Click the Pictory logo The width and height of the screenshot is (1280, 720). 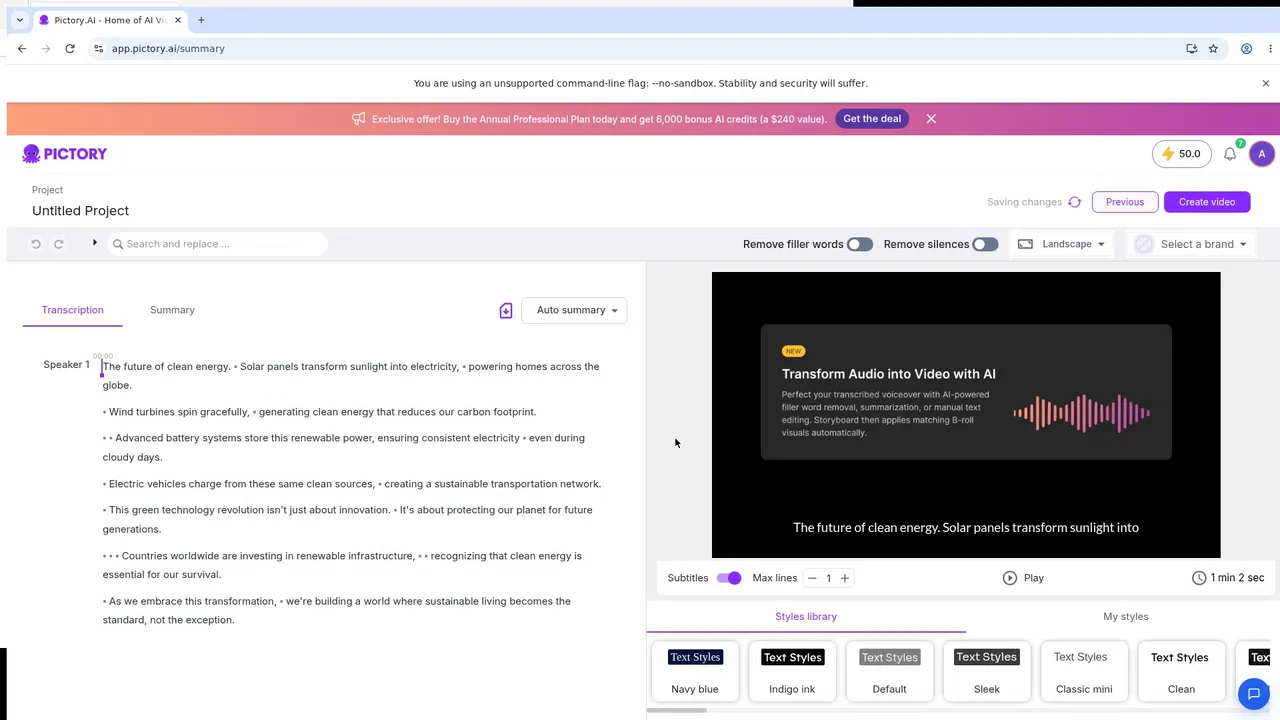[x=65, y=154]
